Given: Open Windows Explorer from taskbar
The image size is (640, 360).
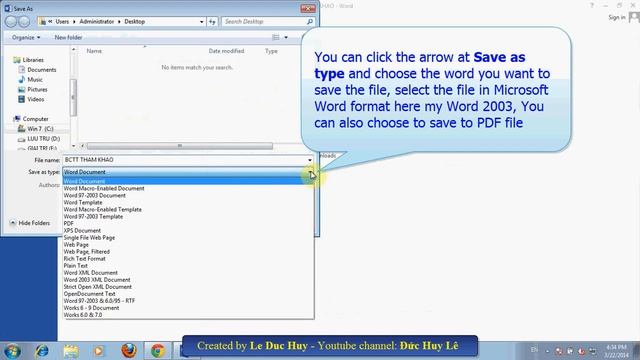Looking at the screenshot, I should coord(71,351).
